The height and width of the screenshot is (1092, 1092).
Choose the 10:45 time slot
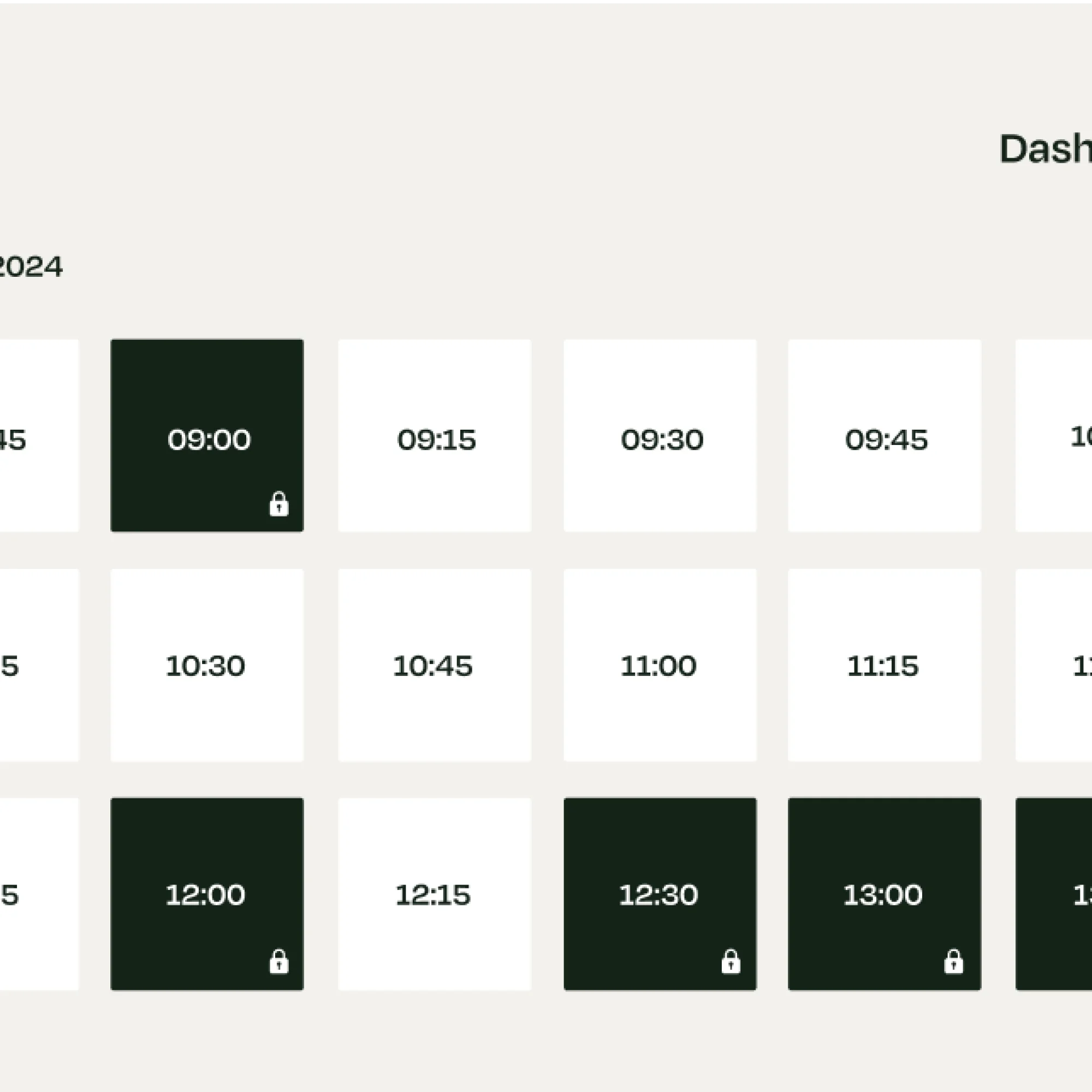click(x=435, y=665)
